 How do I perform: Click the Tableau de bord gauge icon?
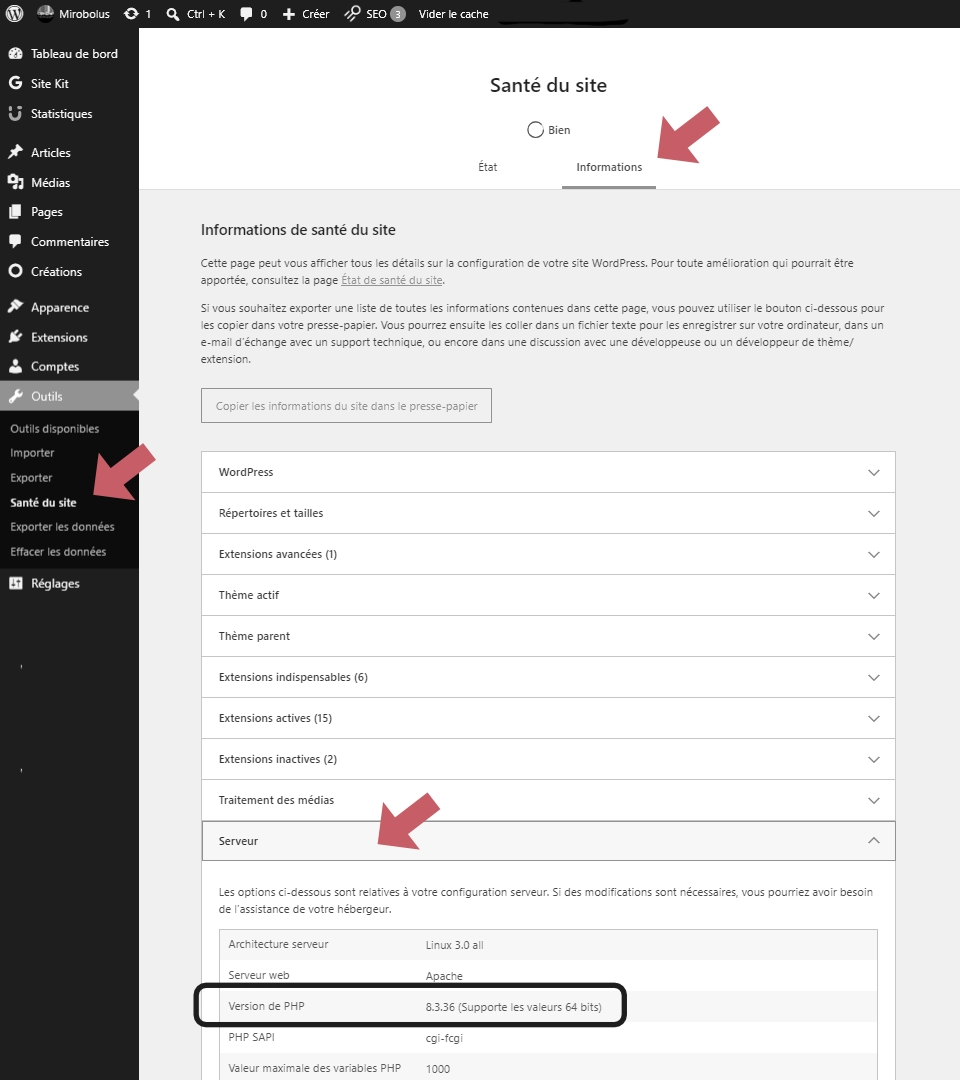pyautogui.click(x=15, y=54)
